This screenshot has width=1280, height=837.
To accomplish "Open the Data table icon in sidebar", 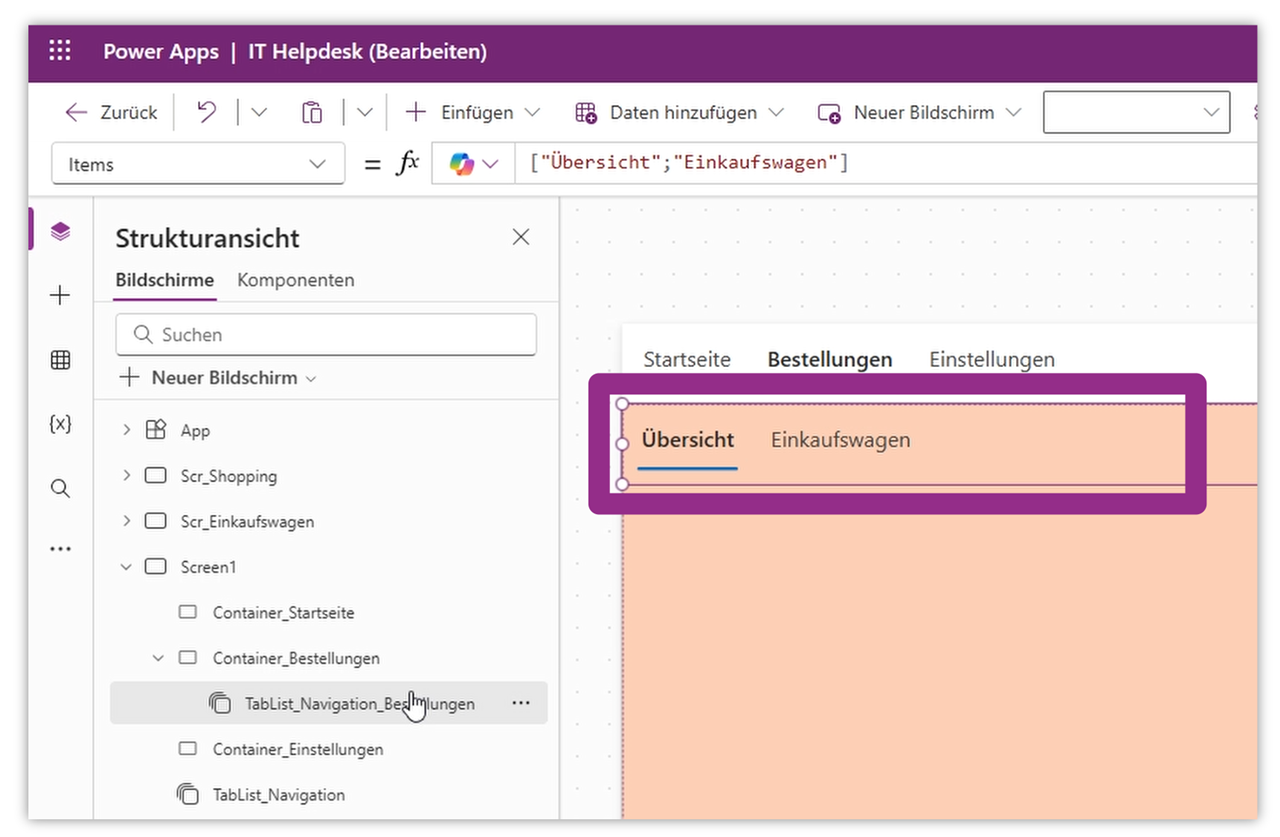I will point(60,360).
